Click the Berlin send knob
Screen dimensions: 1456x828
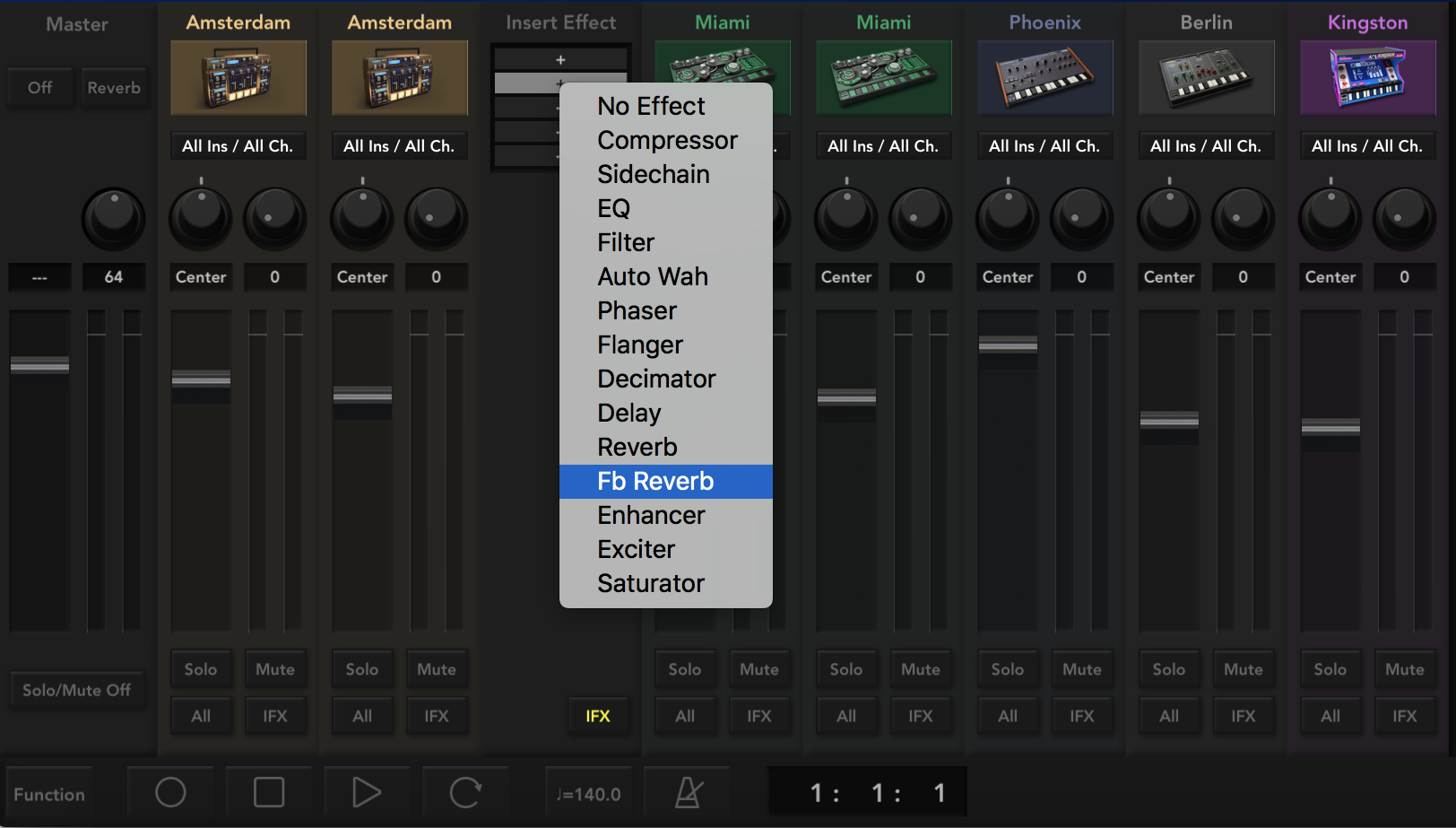[x=1244, y=219]
